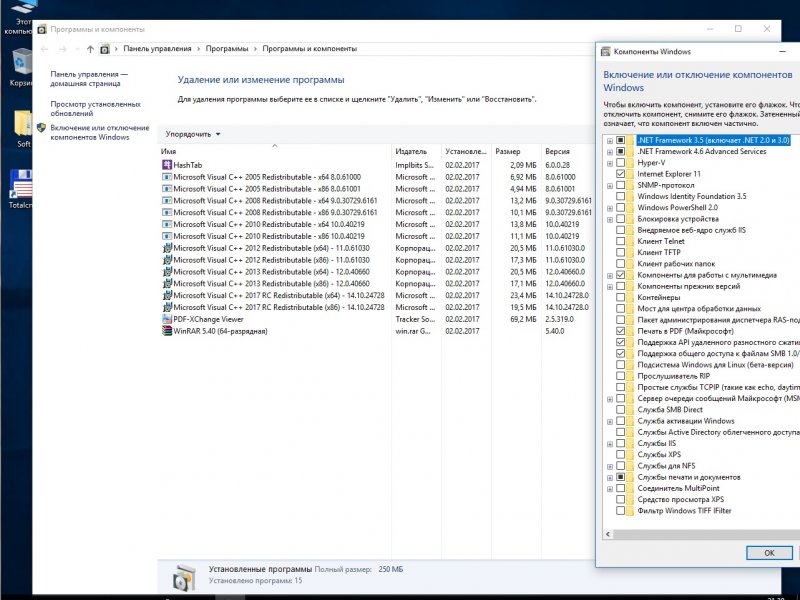Click scrollbar left arrow in components list
Screen dimensions: 800x600
pyautogui.click(x=608, y=534)
